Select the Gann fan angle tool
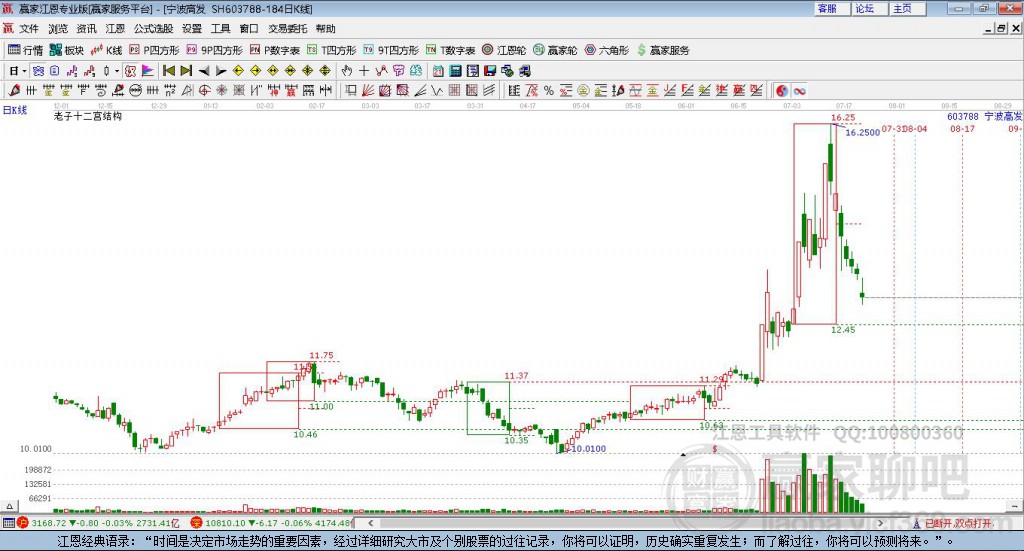 point(368,91)
